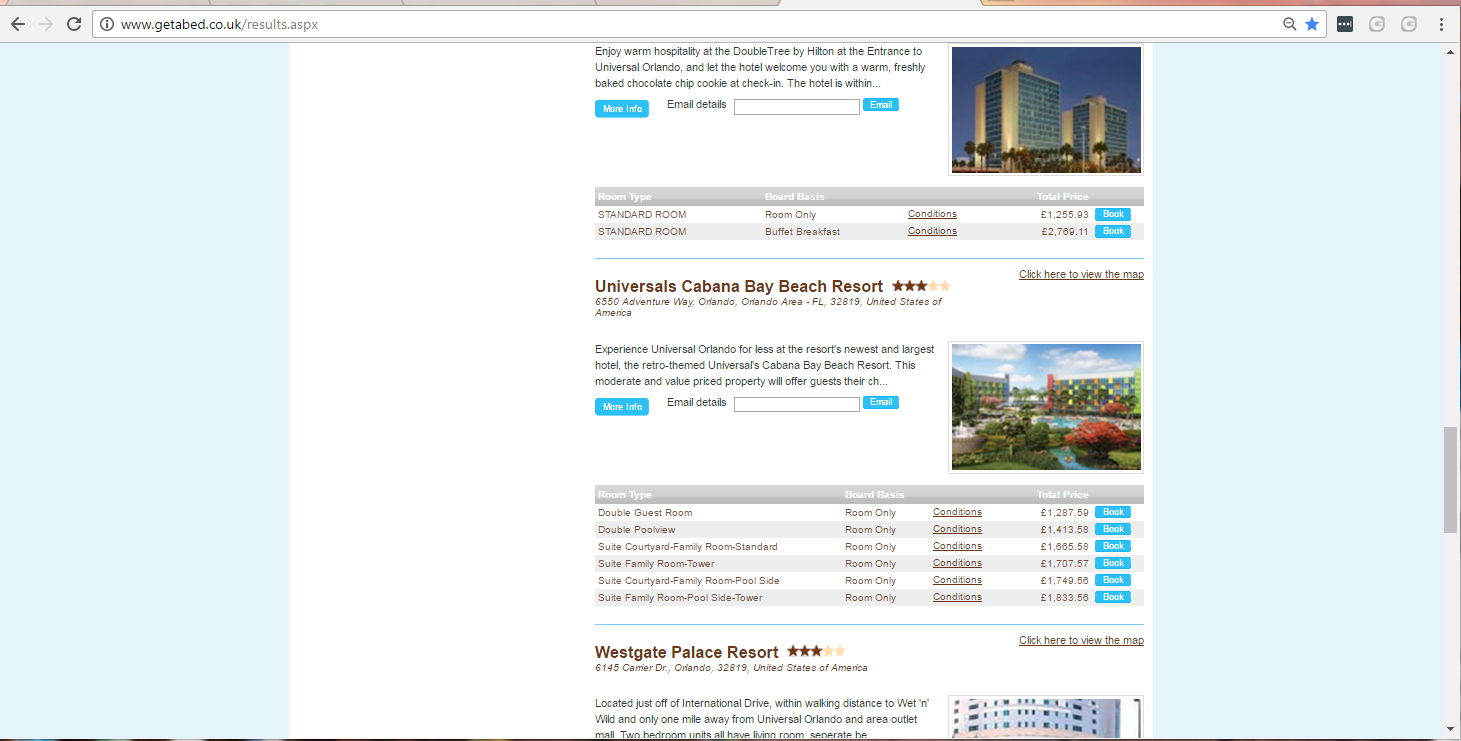Select the Universals Cabana Bay Beach Resort heading
Viewport: 1461px width, 741px height.
739,287
